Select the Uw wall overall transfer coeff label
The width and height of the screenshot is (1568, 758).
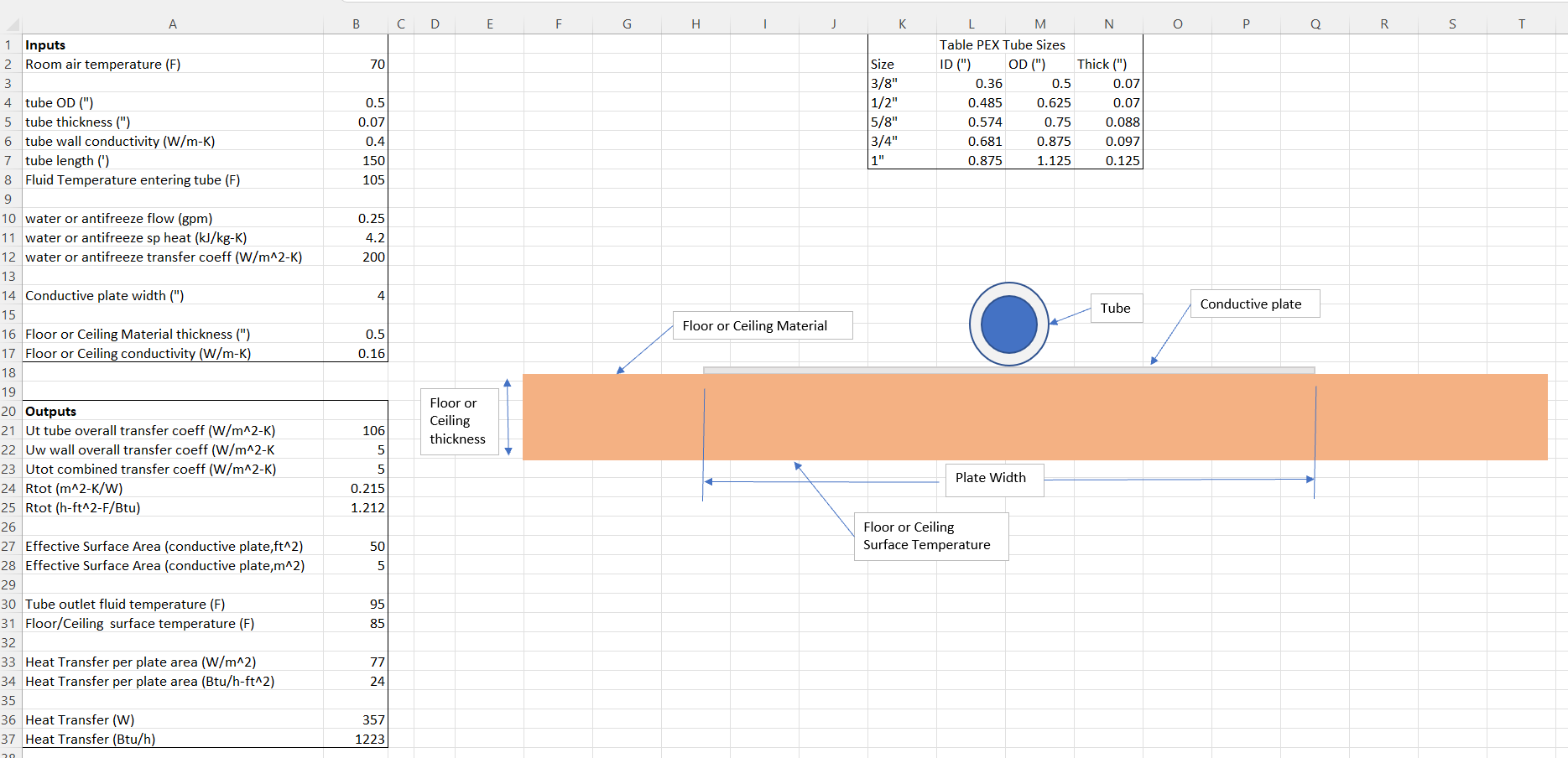coord(173,450)
